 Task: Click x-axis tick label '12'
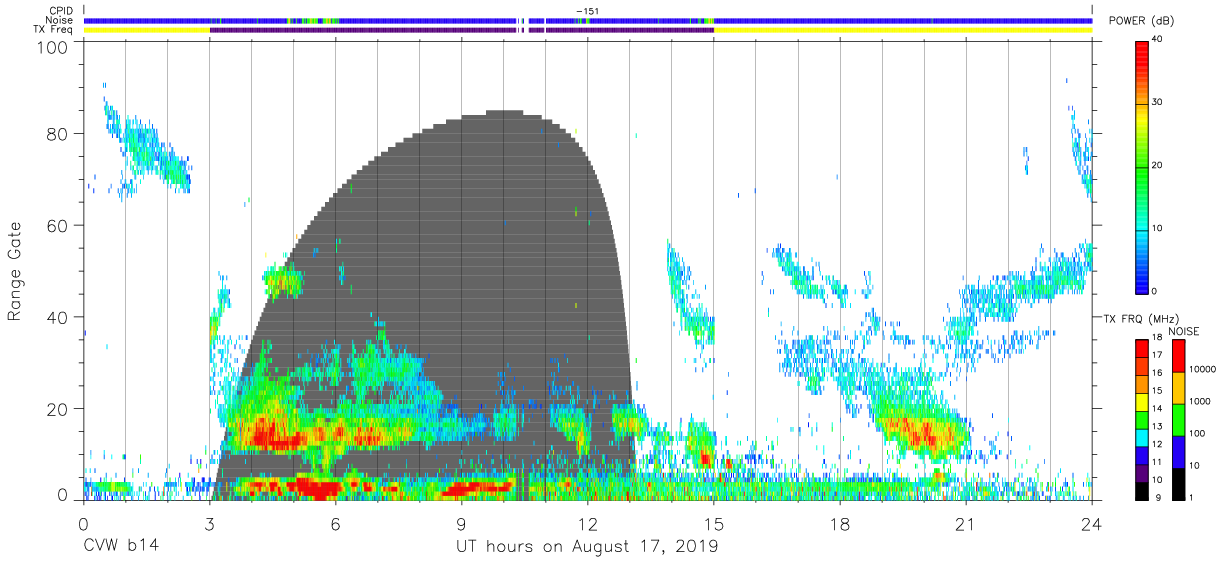(587, 524)
